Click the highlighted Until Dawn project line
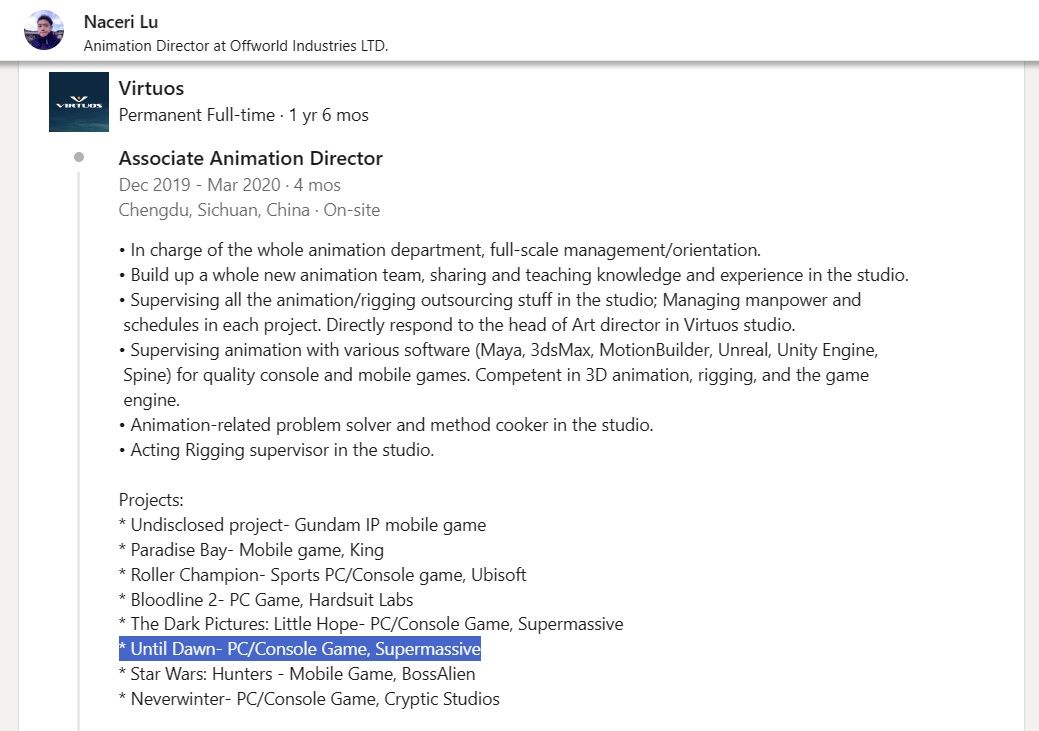The image size is (1039, 731). click(x=300, y=649)
